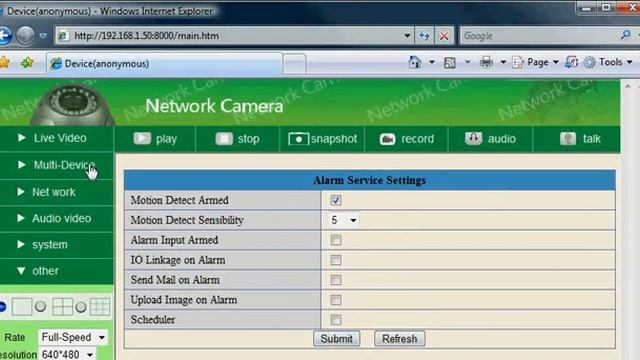Activate the talk button
The width and height of the screenshot is (640, 360).
point(580,139)
